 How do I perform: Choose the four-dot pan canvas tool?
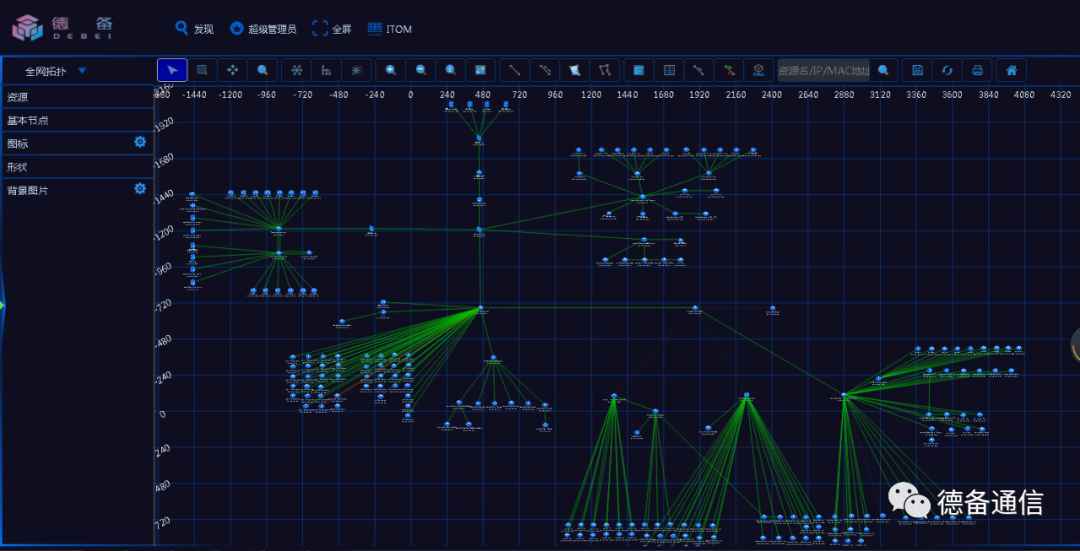[x=233, y=70]
